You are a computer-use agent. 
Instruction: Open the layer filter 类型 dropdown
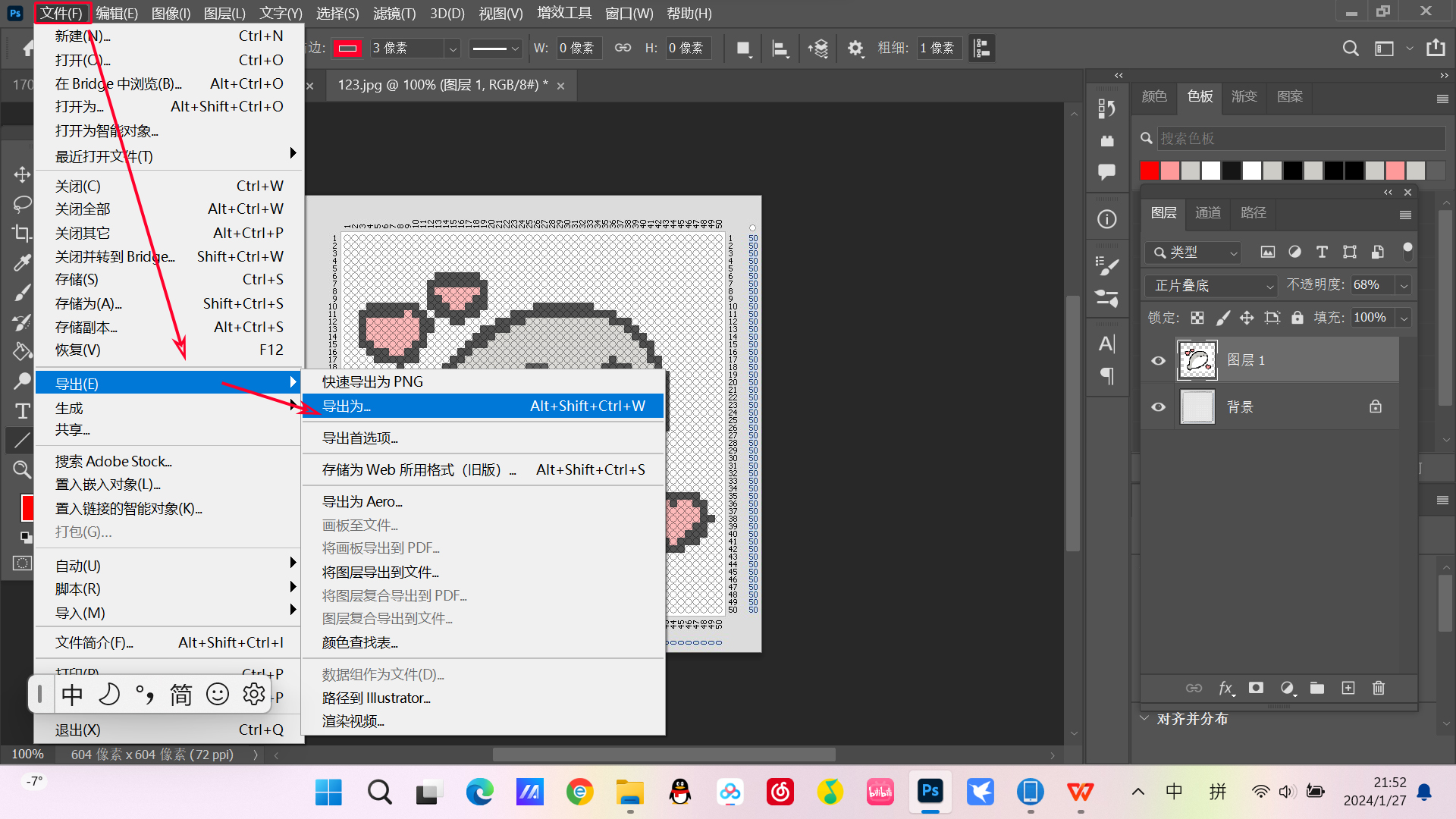tap(1194, 252)
